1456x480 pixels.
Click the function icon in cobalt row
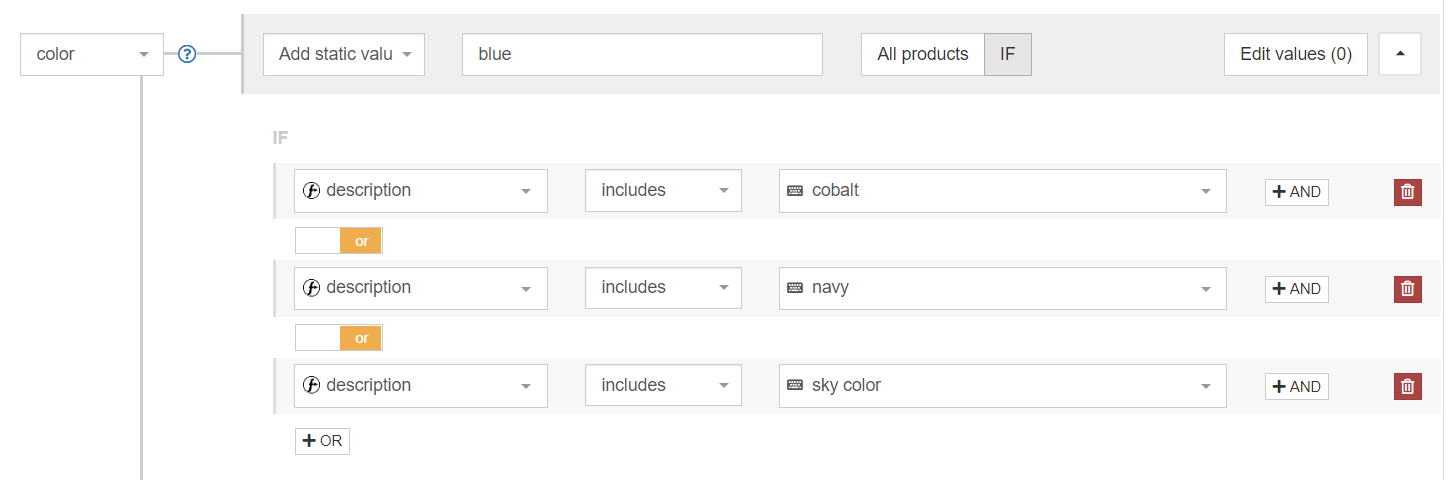pos(311,191)
